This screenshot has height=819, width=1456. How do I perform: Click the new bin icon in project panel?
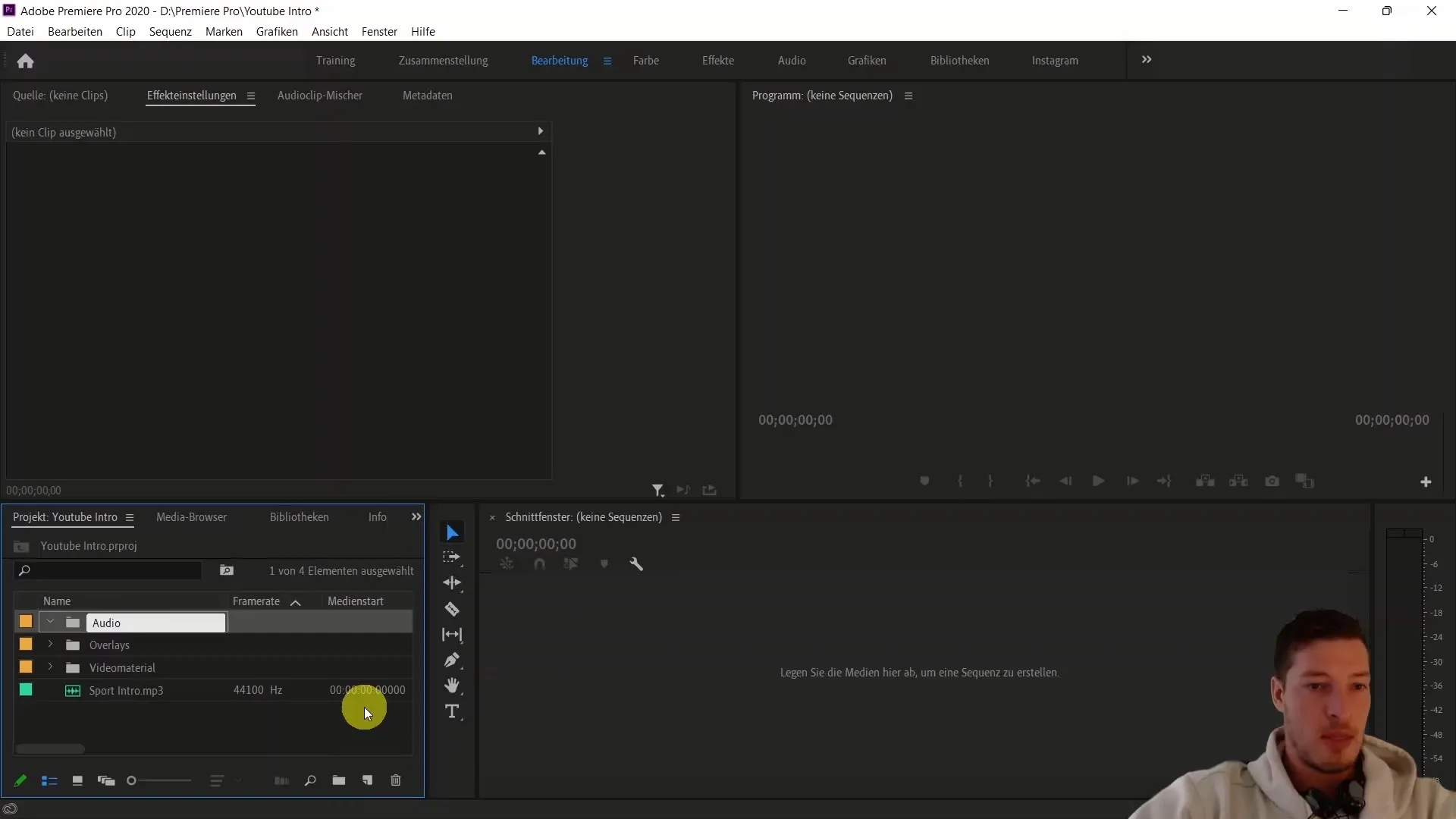pos(339,780)
